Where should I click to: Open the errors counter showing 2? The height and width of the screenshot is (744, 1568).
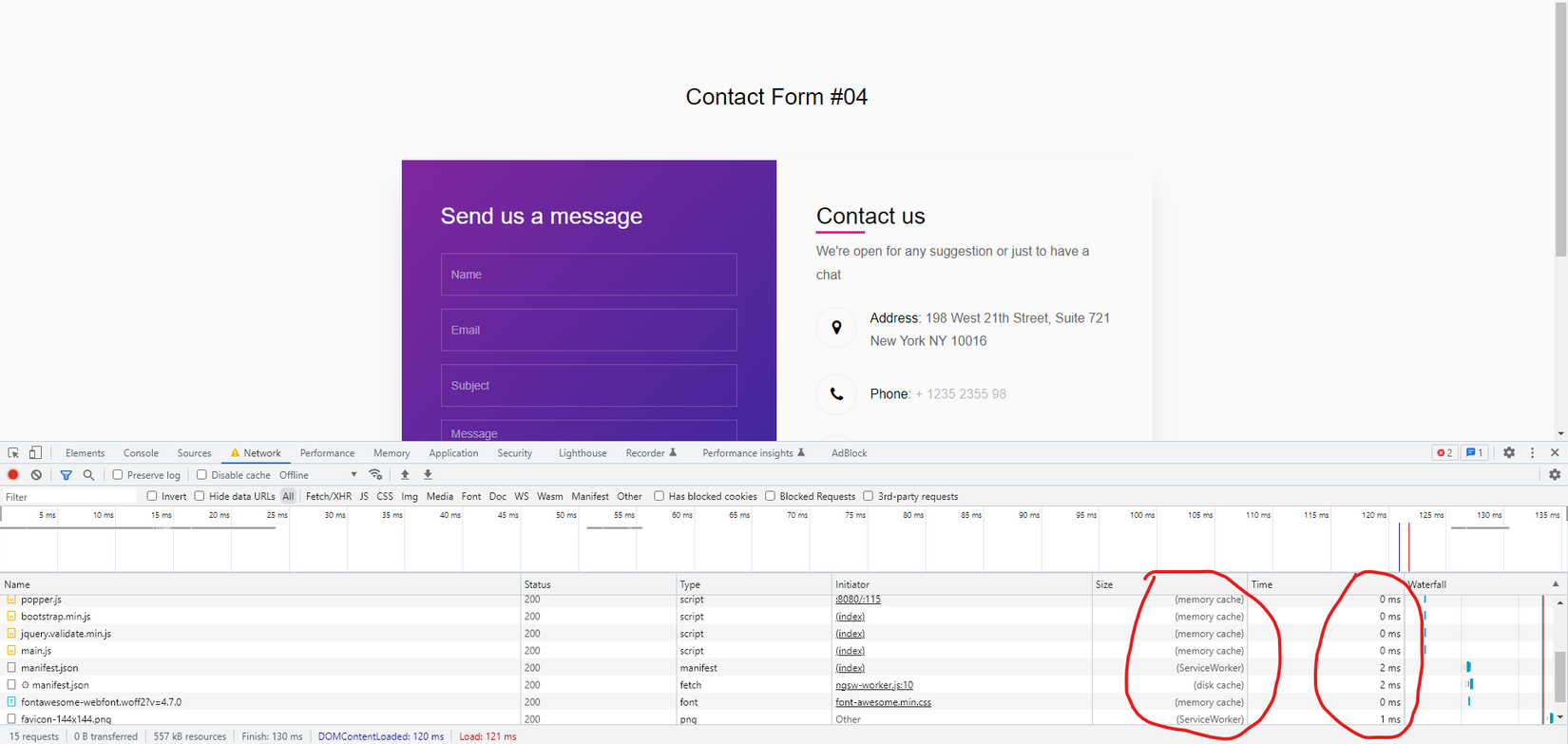1444,453
